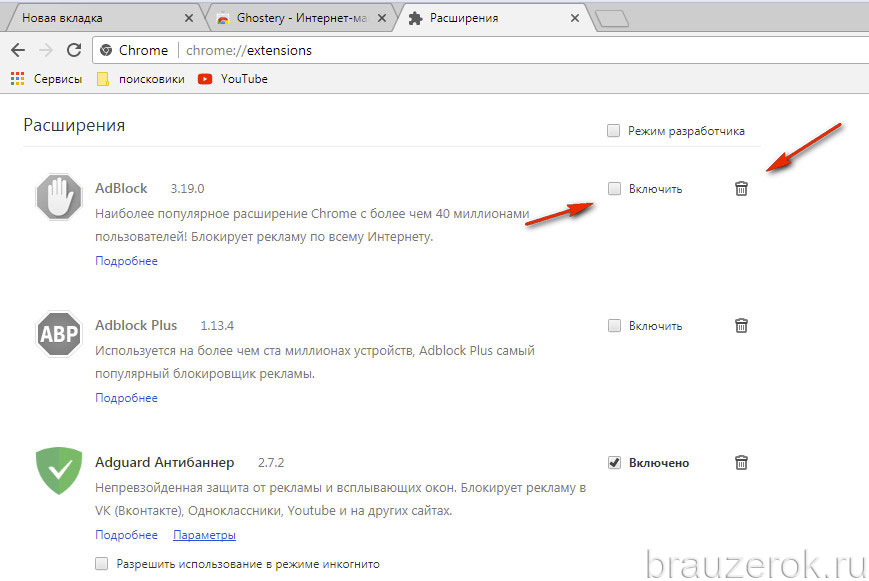Select the Расширения tab
The width and height of the screenshot is (869, 581).
click(494, 18)
